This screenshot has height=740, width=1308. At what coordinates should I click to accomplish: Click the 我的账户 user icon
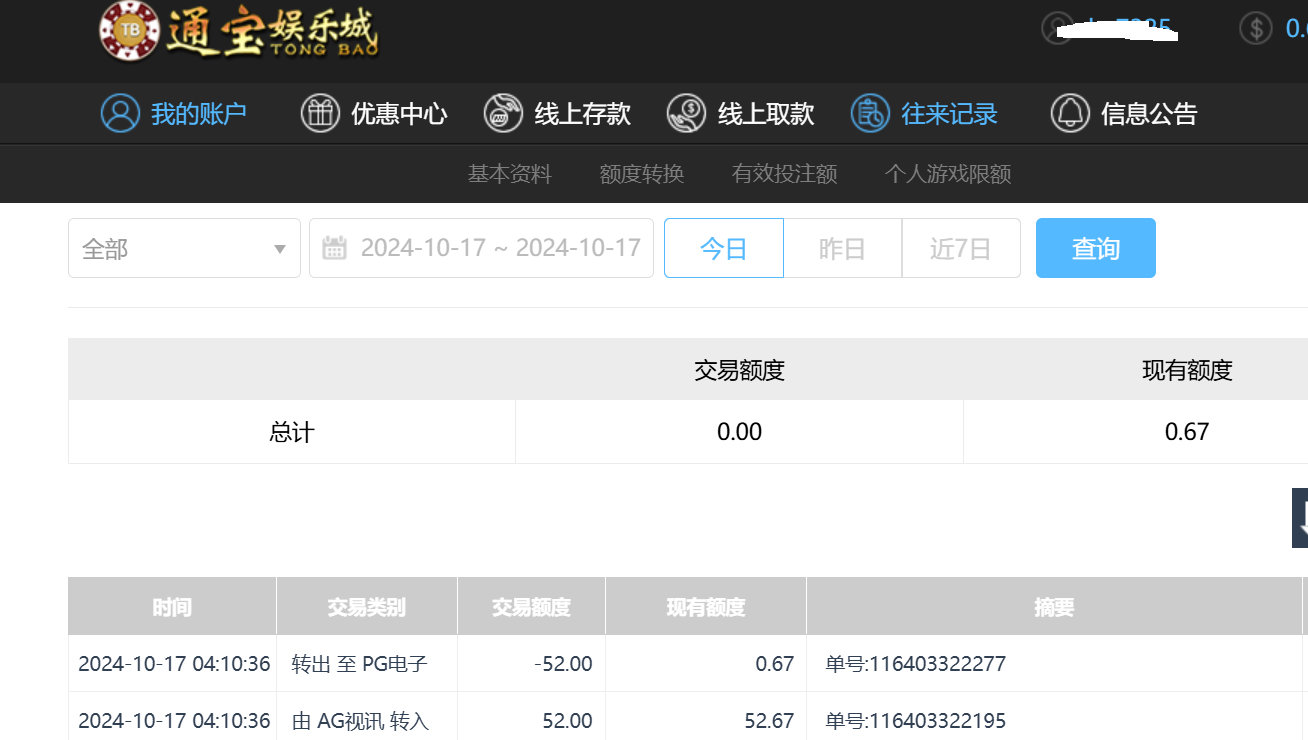point(120,113)
